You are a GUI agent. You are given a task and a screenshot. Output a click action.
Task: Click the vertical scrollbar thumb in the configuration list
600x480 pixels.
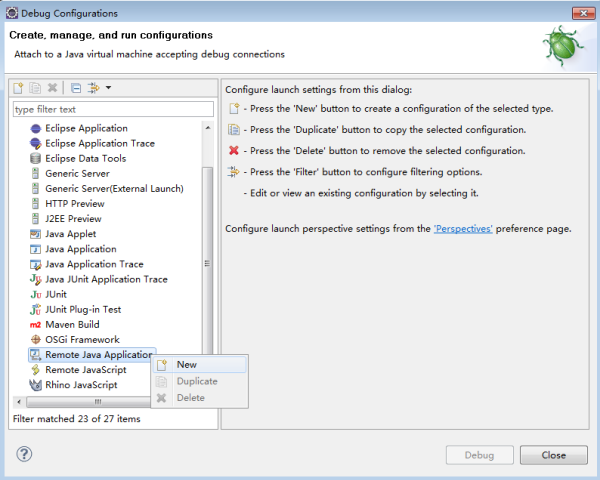(x=207, y=260)
